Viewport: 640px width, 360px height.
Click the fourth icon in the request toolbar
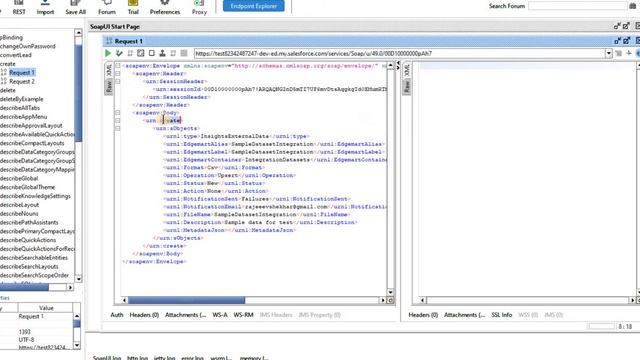point(141,53)
